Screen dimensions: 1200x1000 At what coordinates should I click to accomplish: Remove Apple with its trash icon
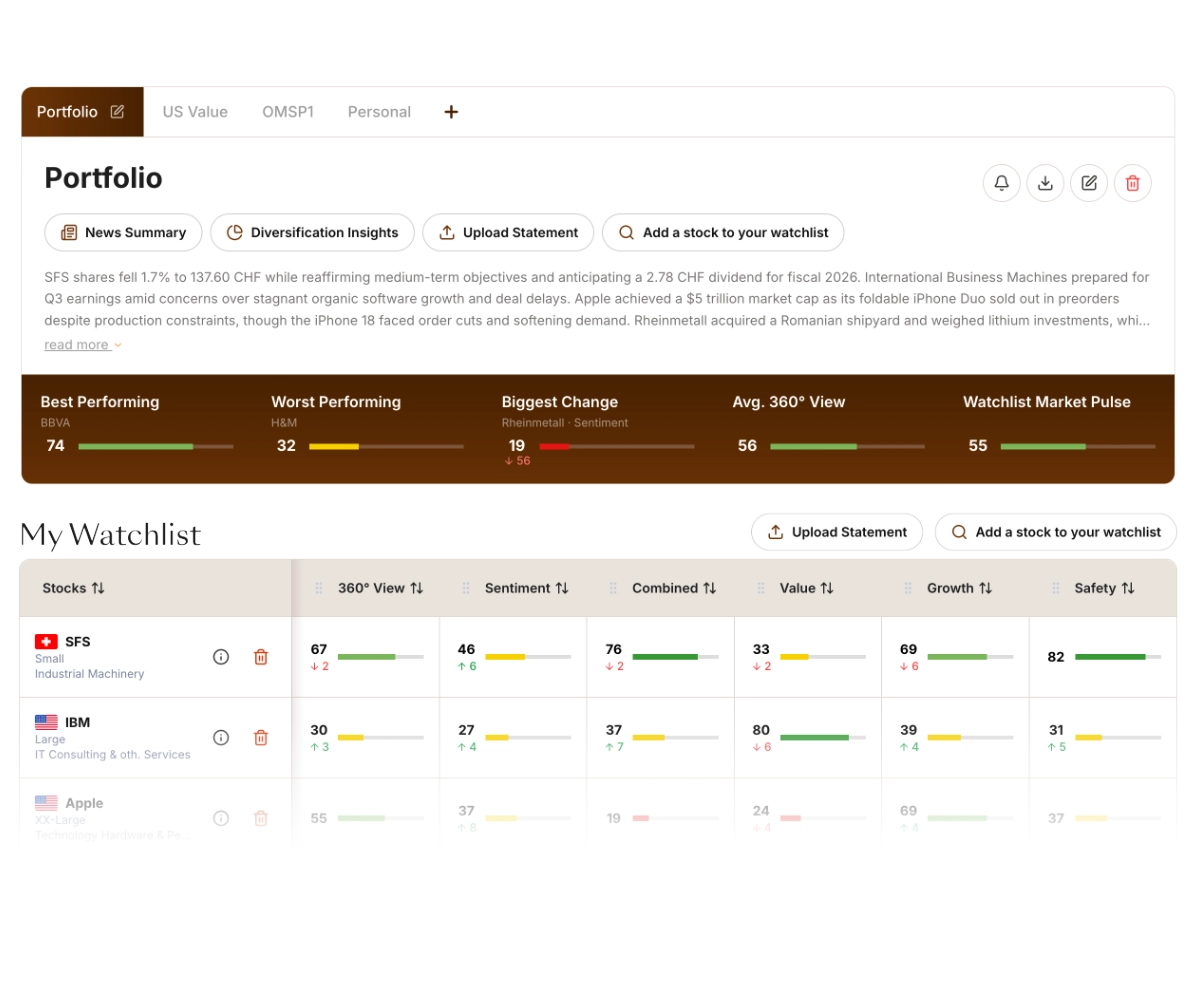click(x=261, y=818)
